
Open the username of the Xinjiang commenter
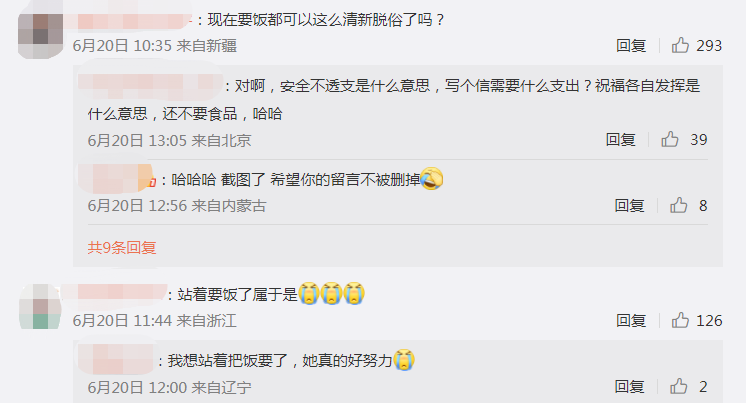[x=132, y=20]
